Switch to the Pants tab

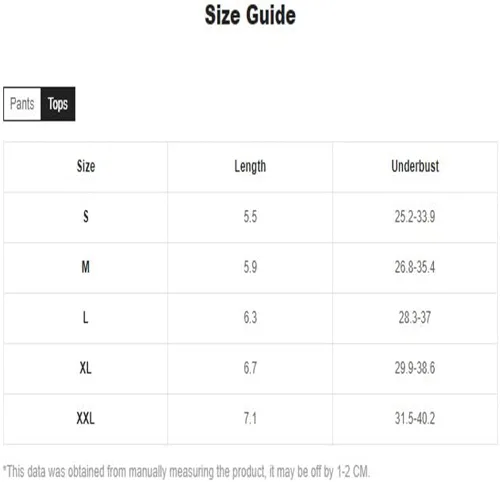[22, 104]
